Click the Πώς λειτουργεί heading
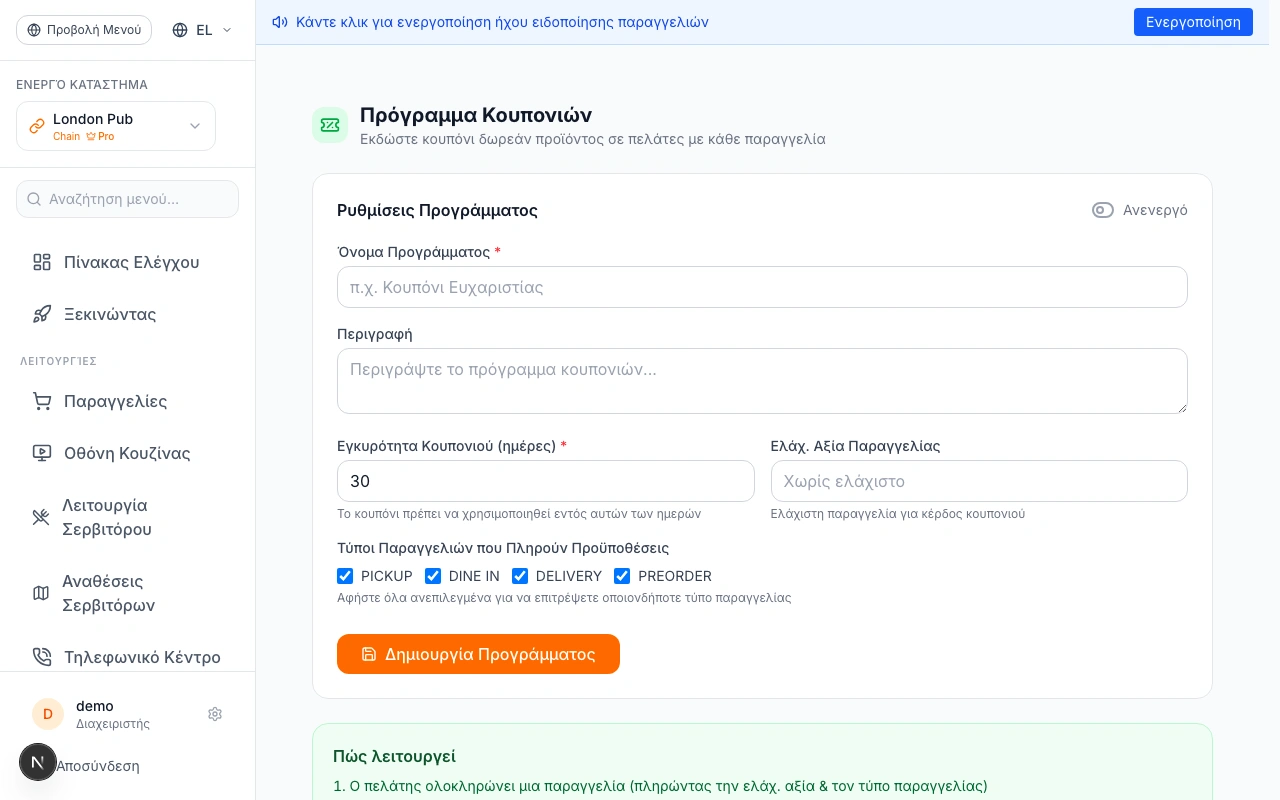 [395, 757]
